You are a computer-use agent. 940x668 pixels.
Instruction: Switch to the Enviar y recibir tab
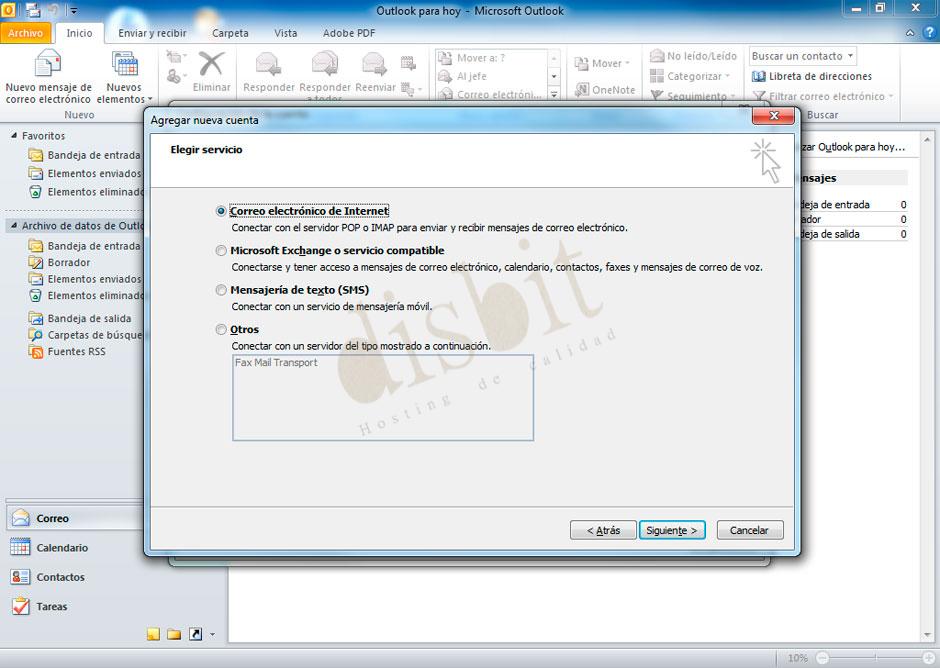[152, 33]
